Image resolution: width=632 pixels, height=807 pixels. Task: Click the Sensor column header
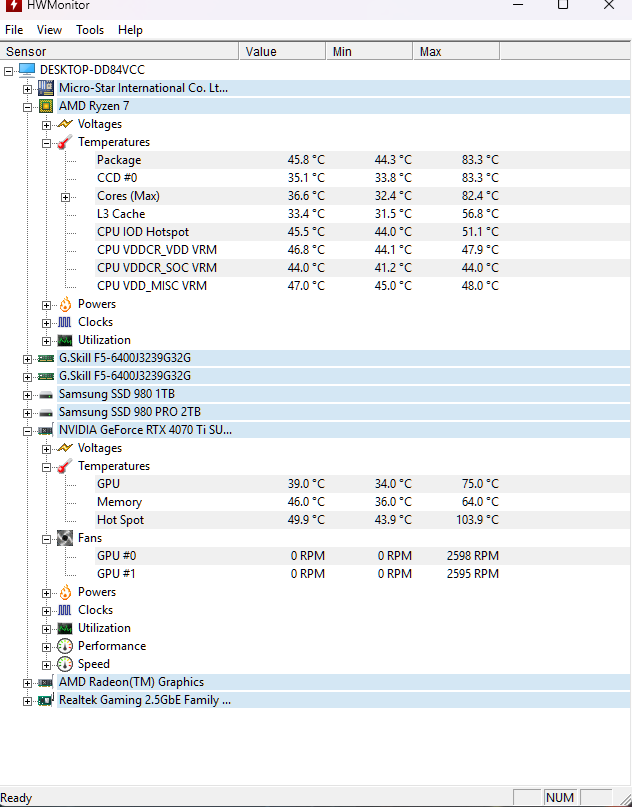119,51
